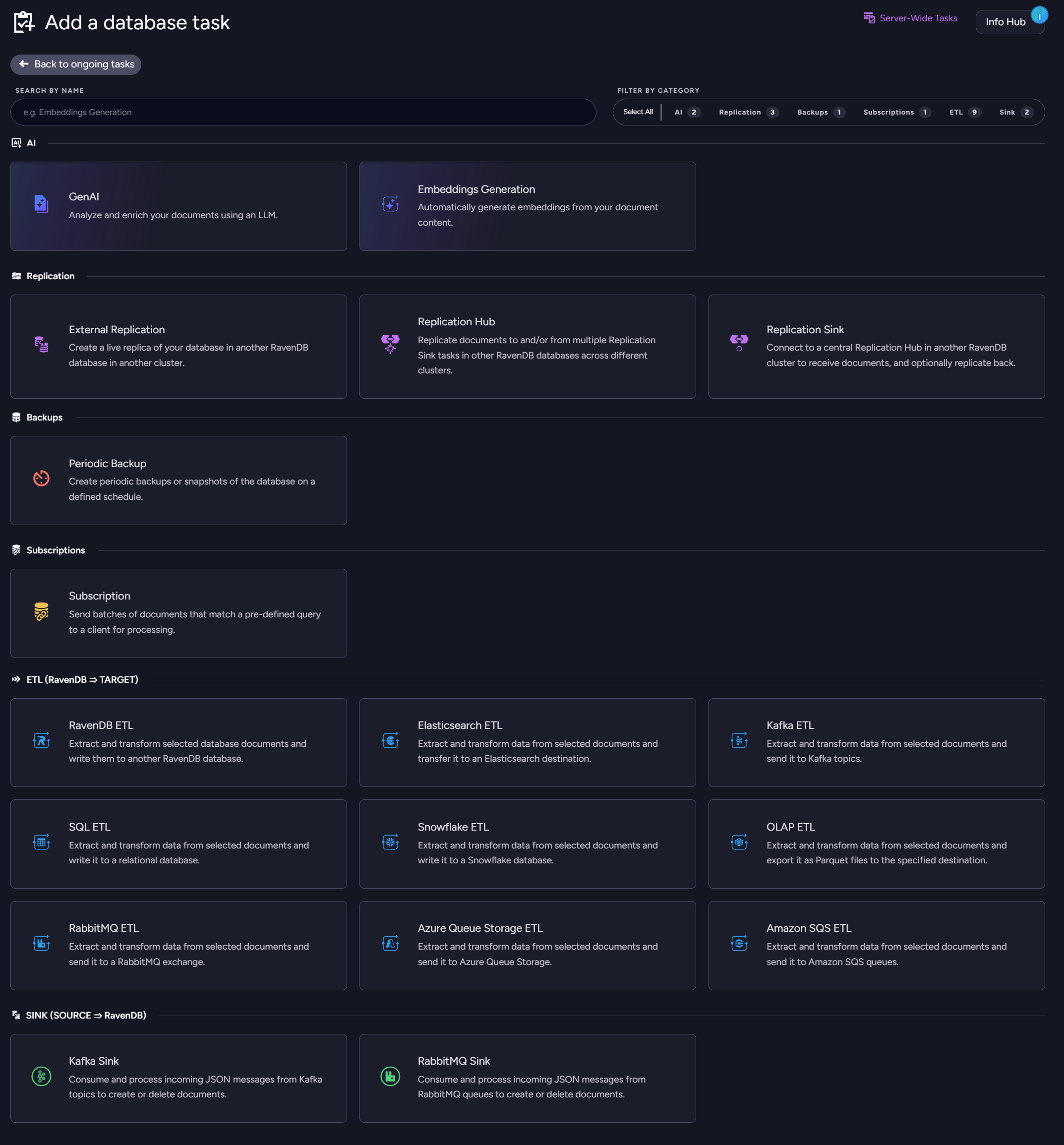Image resolution: width=1064 pixels, height=1145 pixels.
Task: Click the Replication Sink icon
Action: point(739,343)
